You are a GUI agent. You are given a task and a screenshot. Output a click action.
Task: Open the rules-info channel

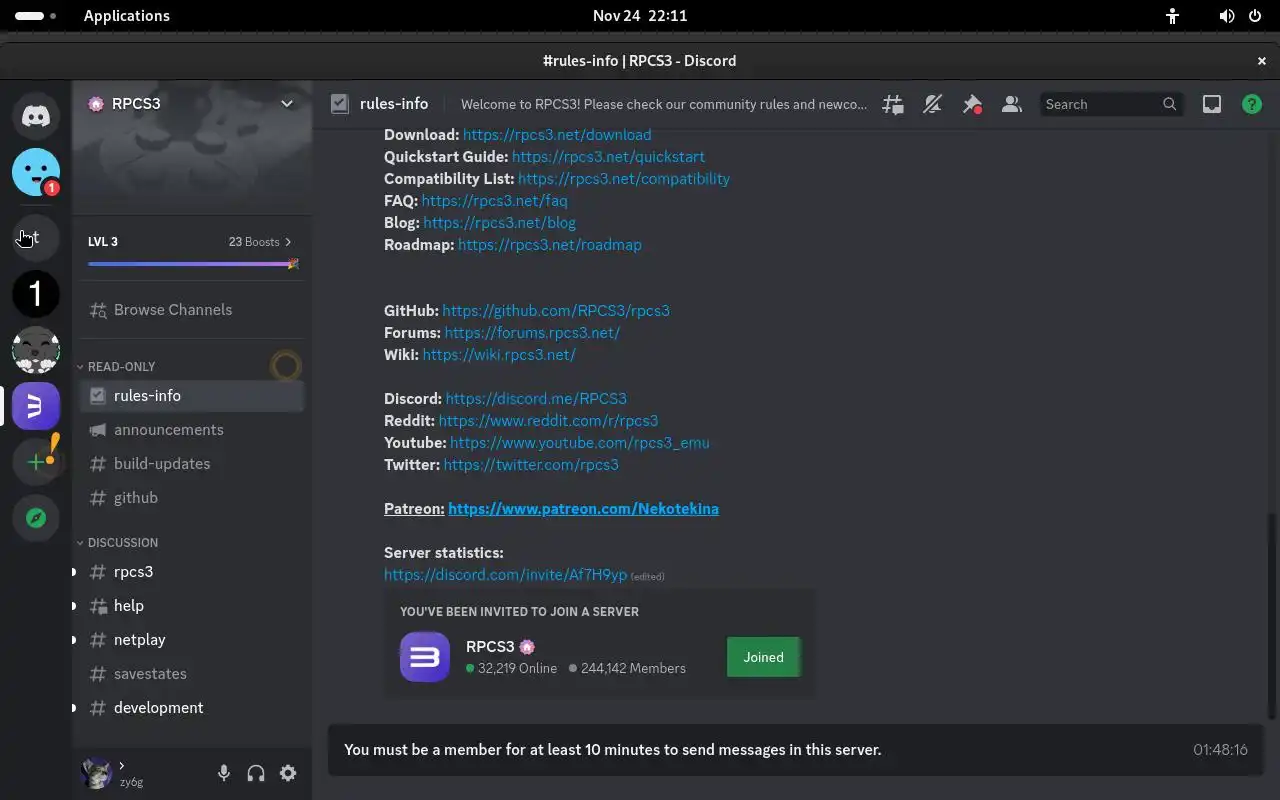(192, 396)
